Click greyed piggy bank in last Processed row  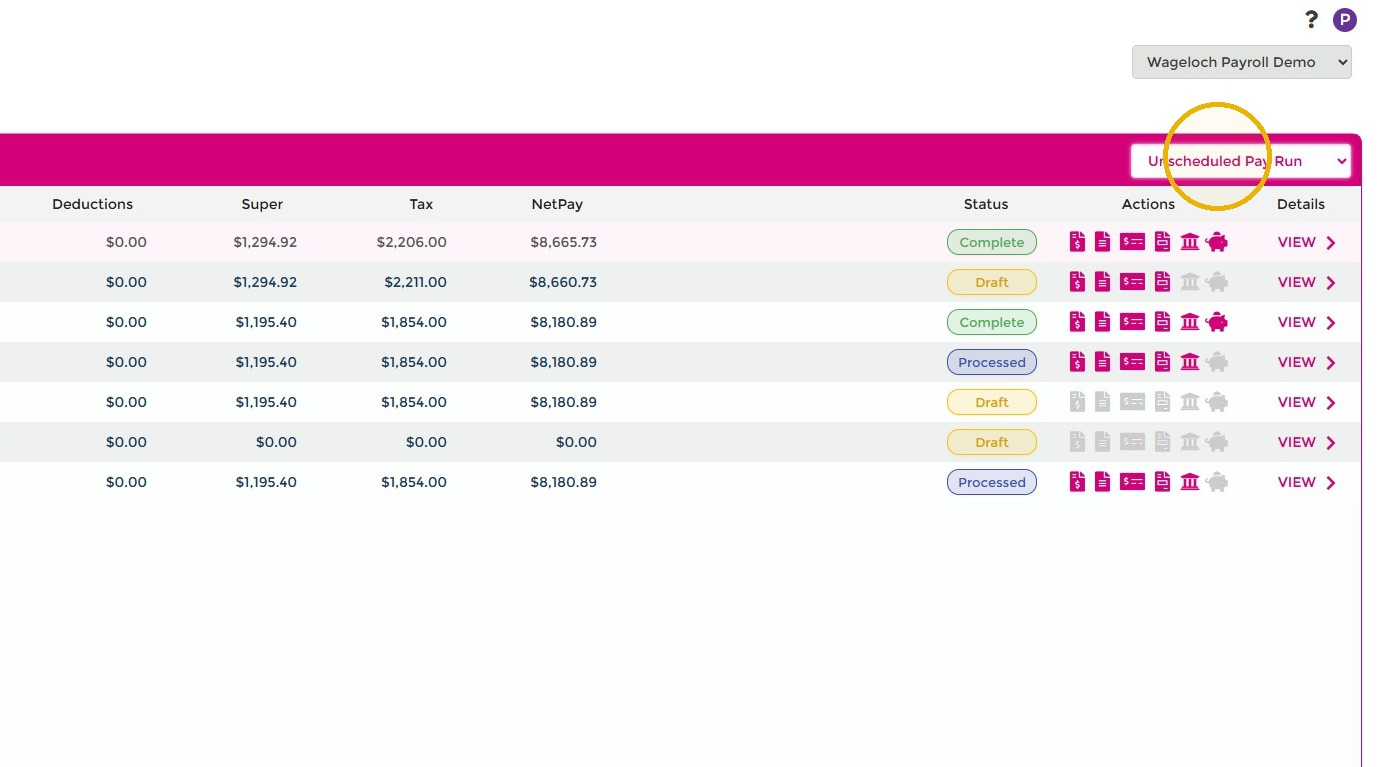point(1217,482)
